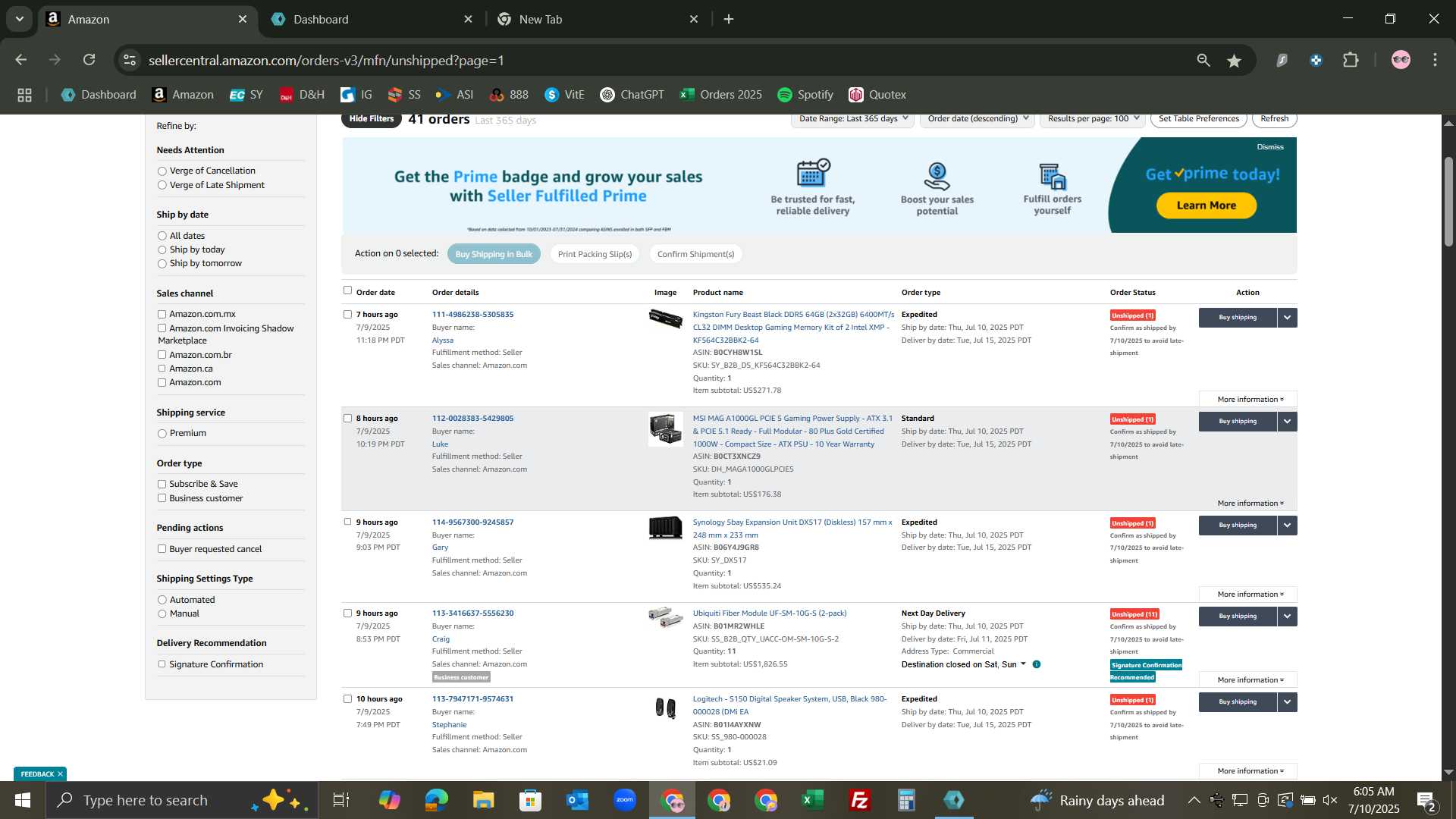Image resolution: width=1456 pixels, height=819 pixels.
Task: Check the select-all orders checkbox in header
Action: (347, 290)
